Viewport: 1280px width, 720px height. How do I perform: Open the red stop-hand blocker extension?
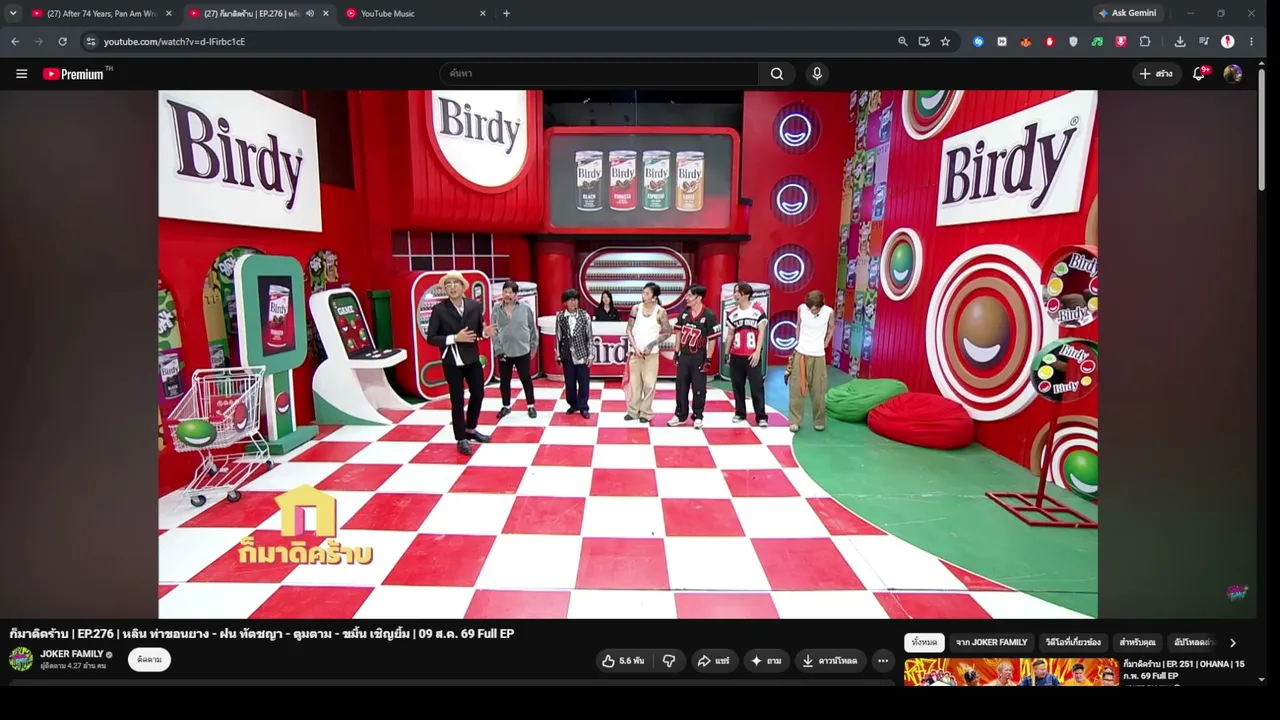point(1050,42)
